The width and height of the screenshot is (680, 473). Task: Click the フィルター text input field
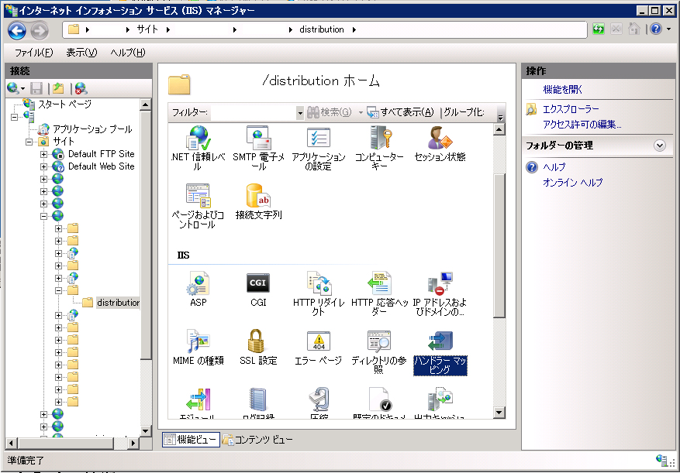[253, 113]
